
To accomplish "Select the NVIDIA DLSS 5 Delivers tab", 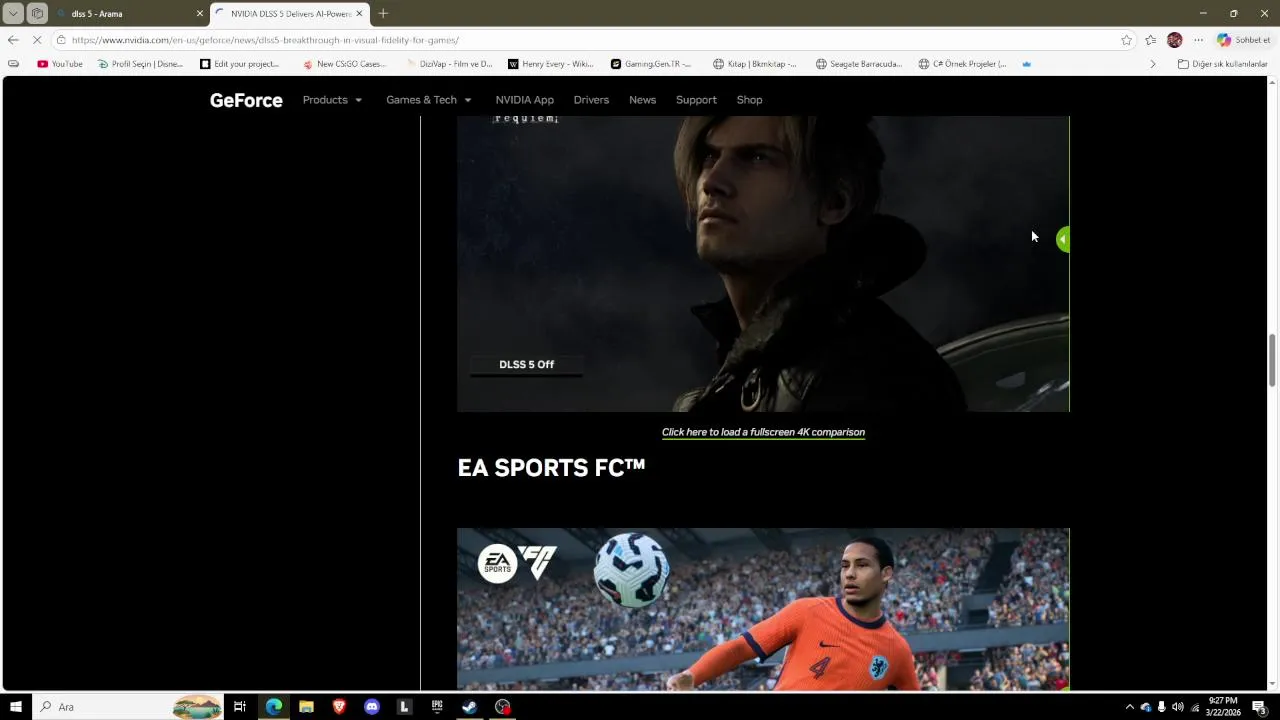I will click(x=290, y=14).
